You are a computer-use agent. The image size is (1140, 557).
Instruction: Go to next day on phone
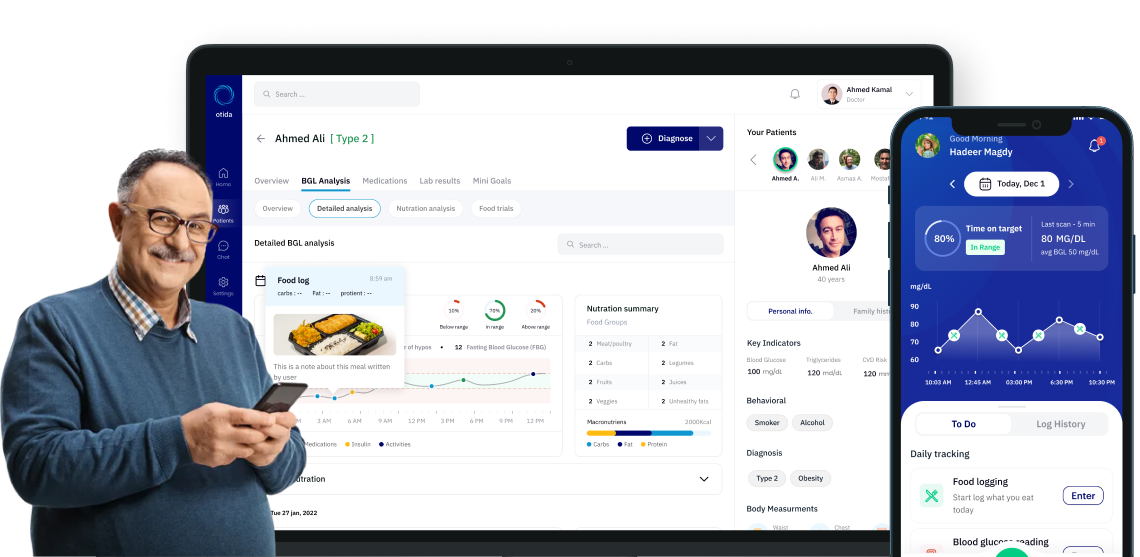pyautogui.click(x=1070, y=185)
